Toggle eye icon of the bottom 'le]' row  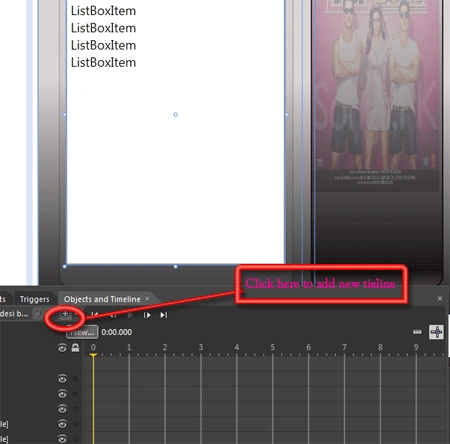62,439
